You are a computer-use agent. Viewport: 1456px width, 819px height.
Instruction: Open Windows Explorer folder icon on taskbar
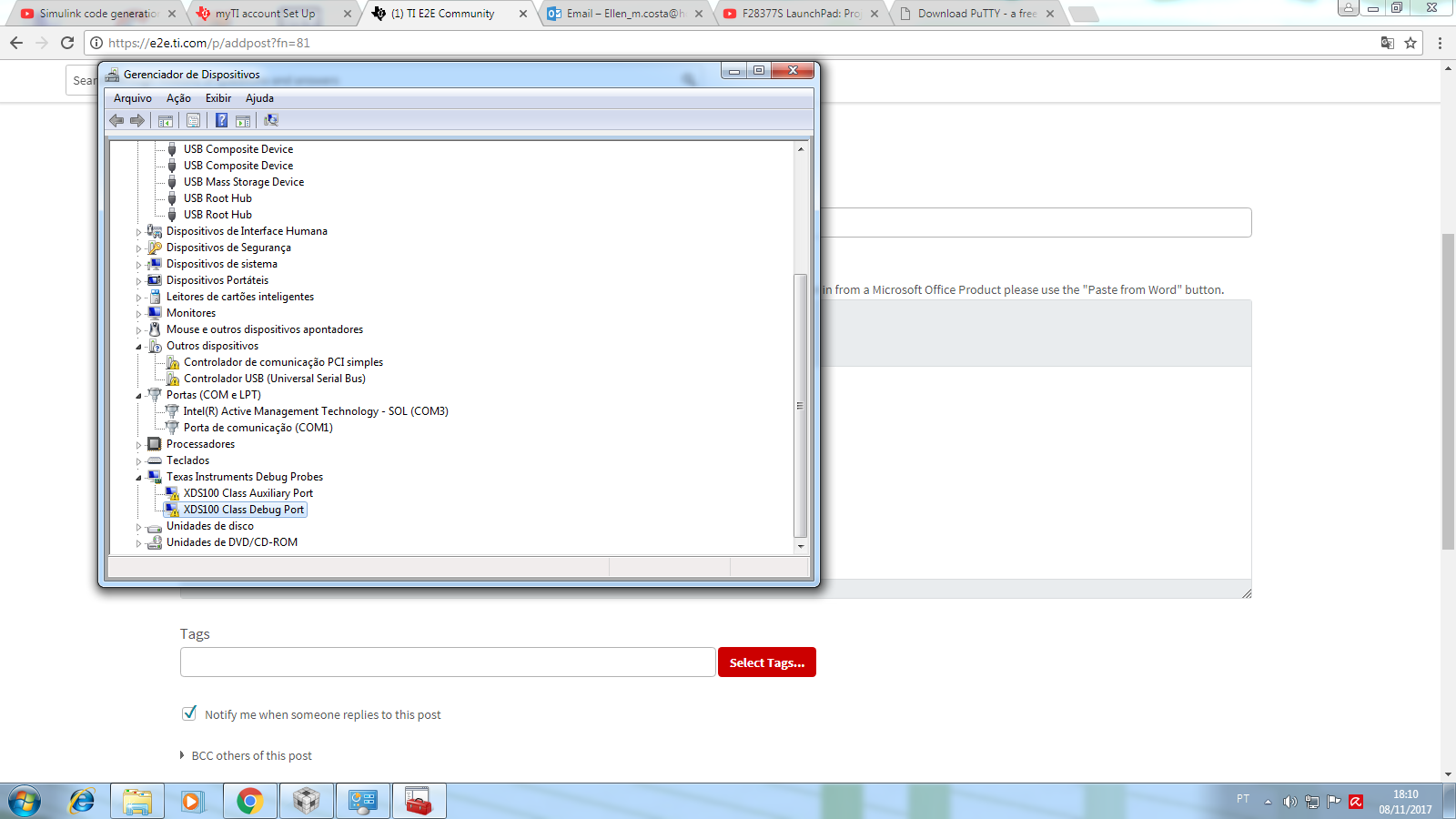[137, 801]
